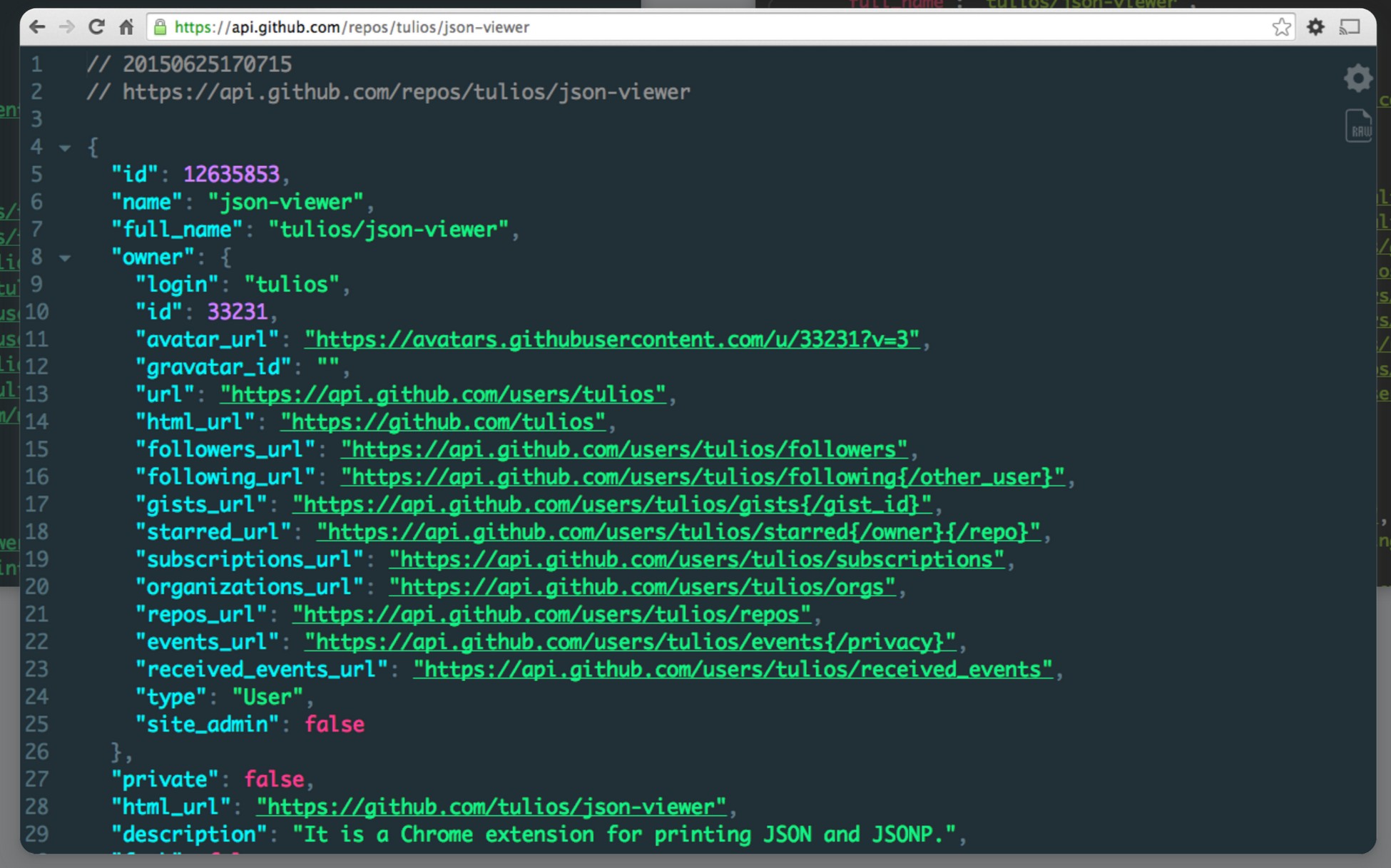The height and width of the screenshot is (868, 1391).
Task: Click the private false value
Action: pos(274,780)
